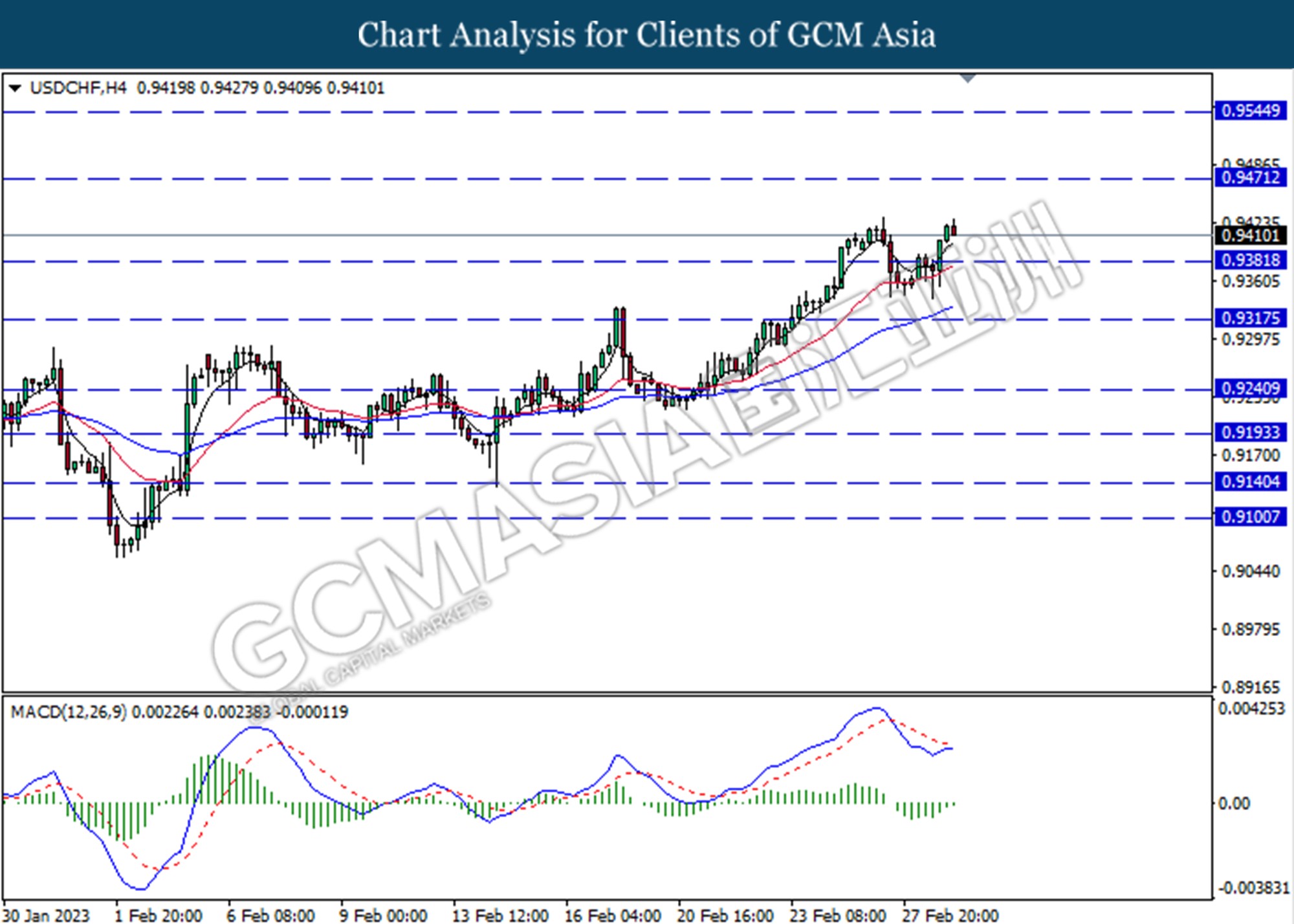Click the current price 0.94101 label
Screen dimensions: 1294x924
pyautogui.click(x=1250, y=236)
